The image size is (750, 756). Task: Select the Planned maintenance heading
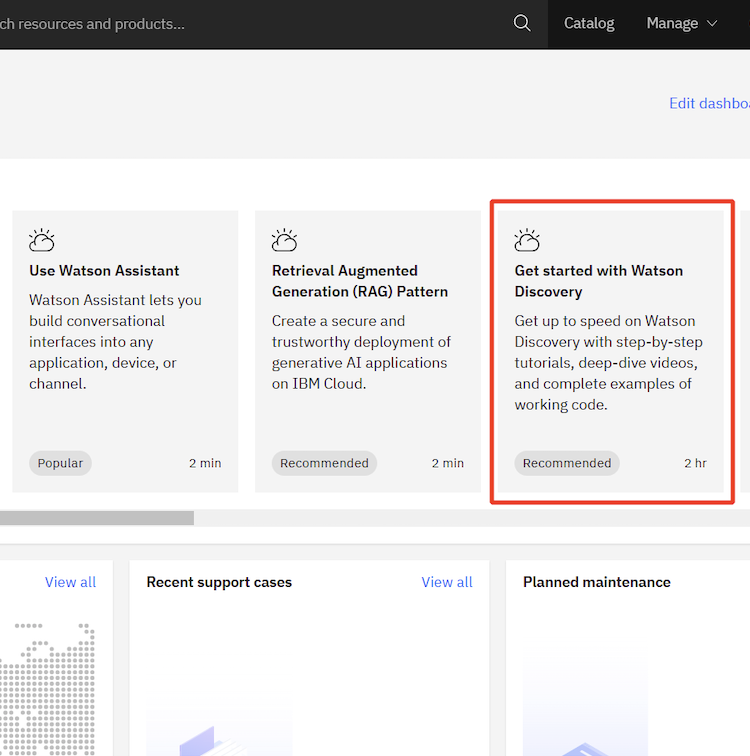coord(597,582)
